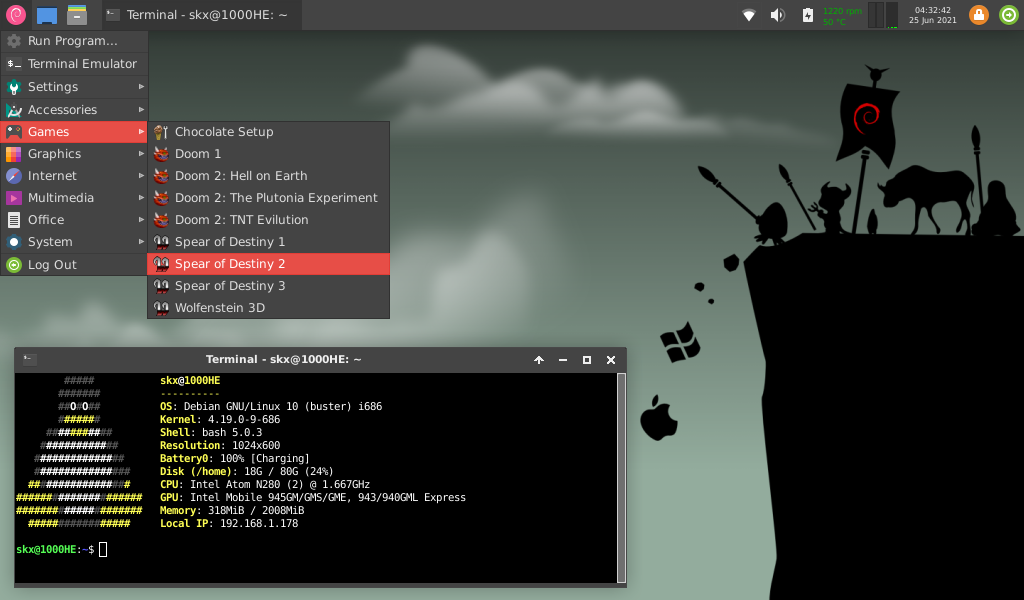This screenshot has width=1024, height=600.
Task: Open the Multimedia submenu
Action: coord(74,197)
